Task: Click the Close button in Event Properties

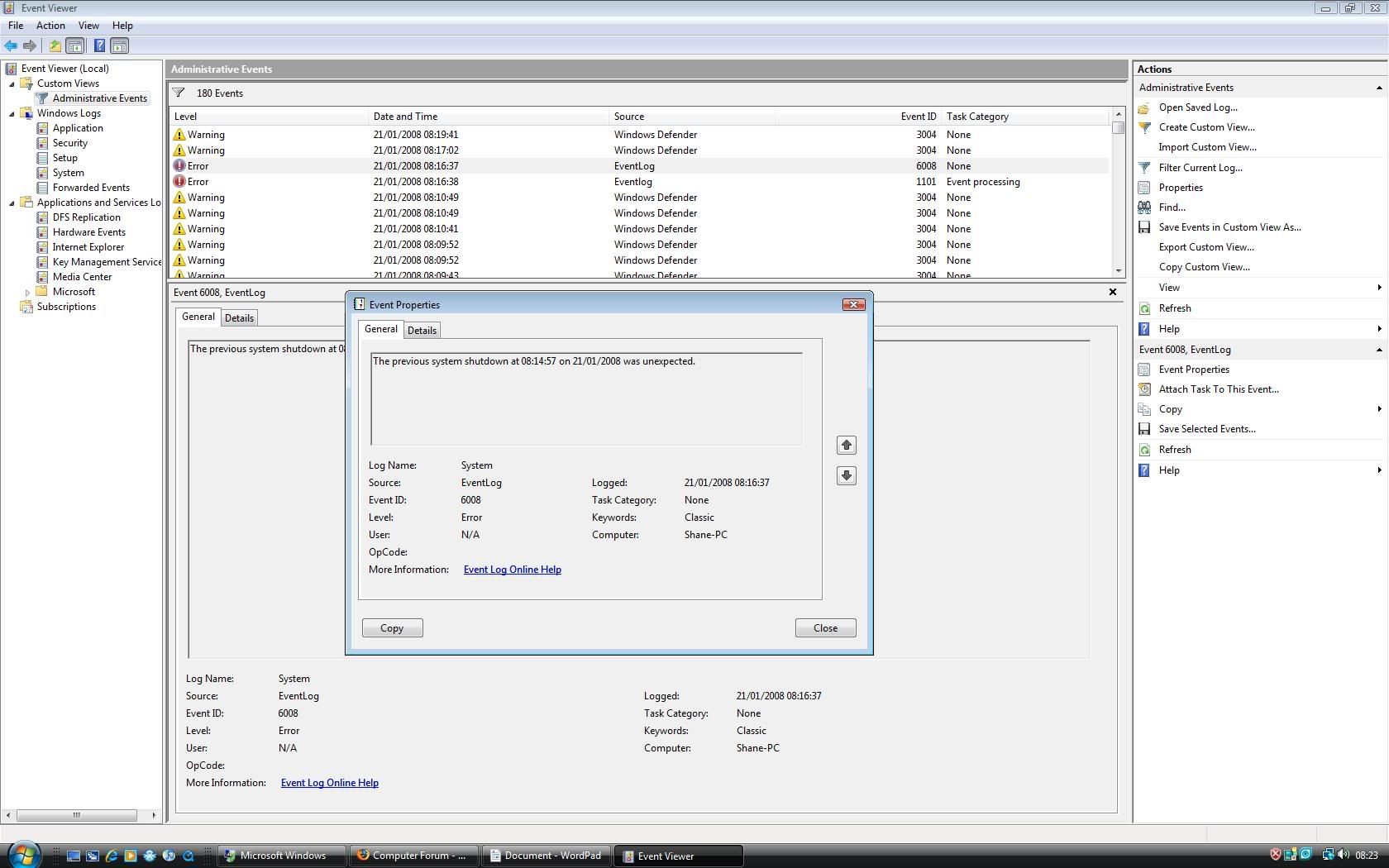Action: pyautogui.click(x=825, y=628)
